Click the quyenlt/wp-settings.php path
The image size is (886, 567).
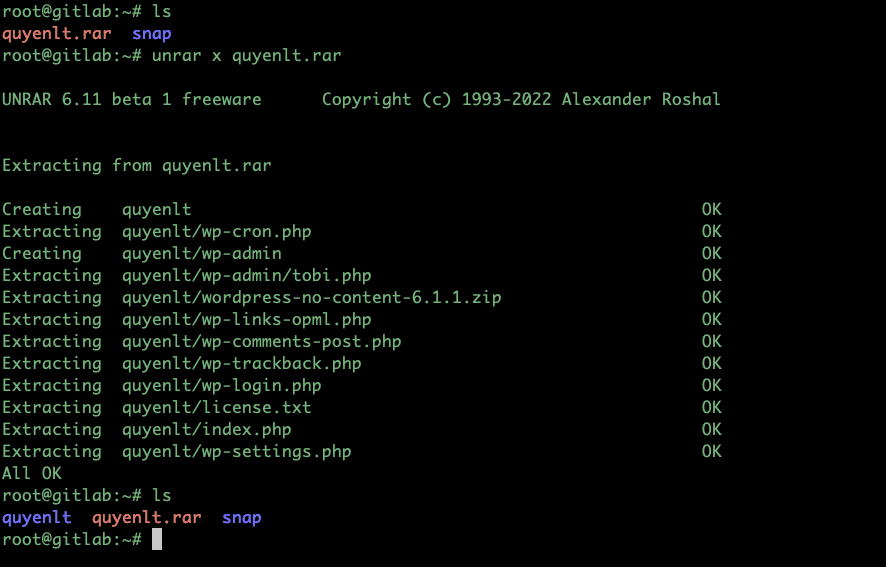pos(236,452)
